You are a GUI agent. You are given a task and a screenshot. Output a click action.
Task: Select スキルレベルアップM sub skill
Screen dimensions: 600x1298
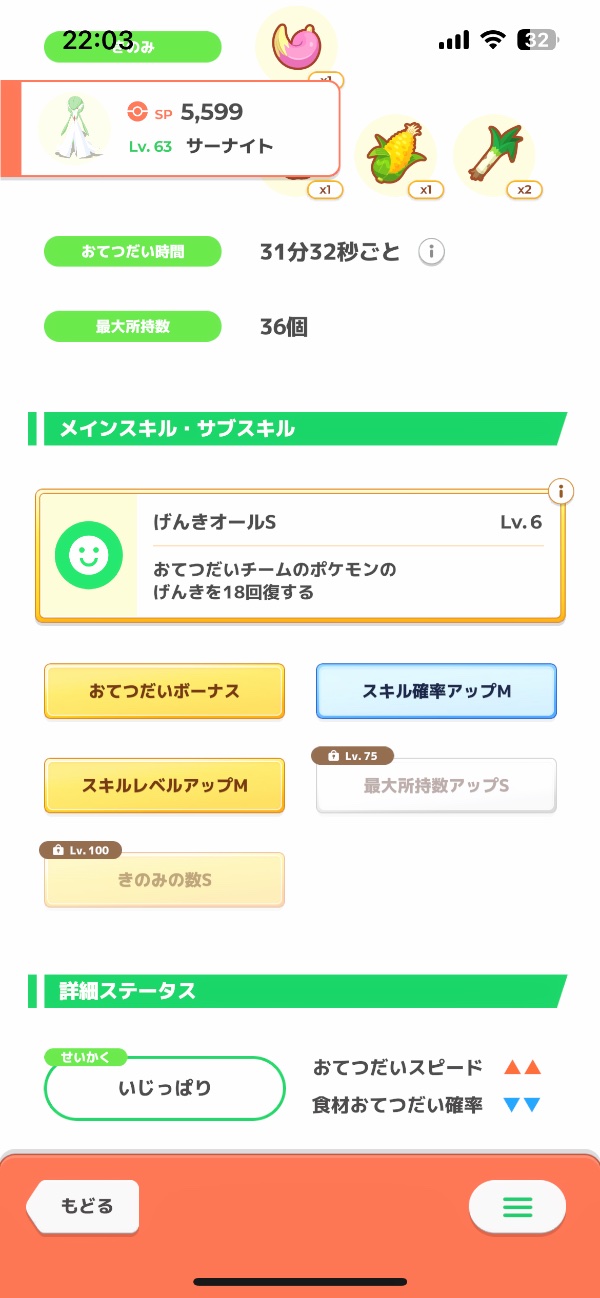(164, 785)
